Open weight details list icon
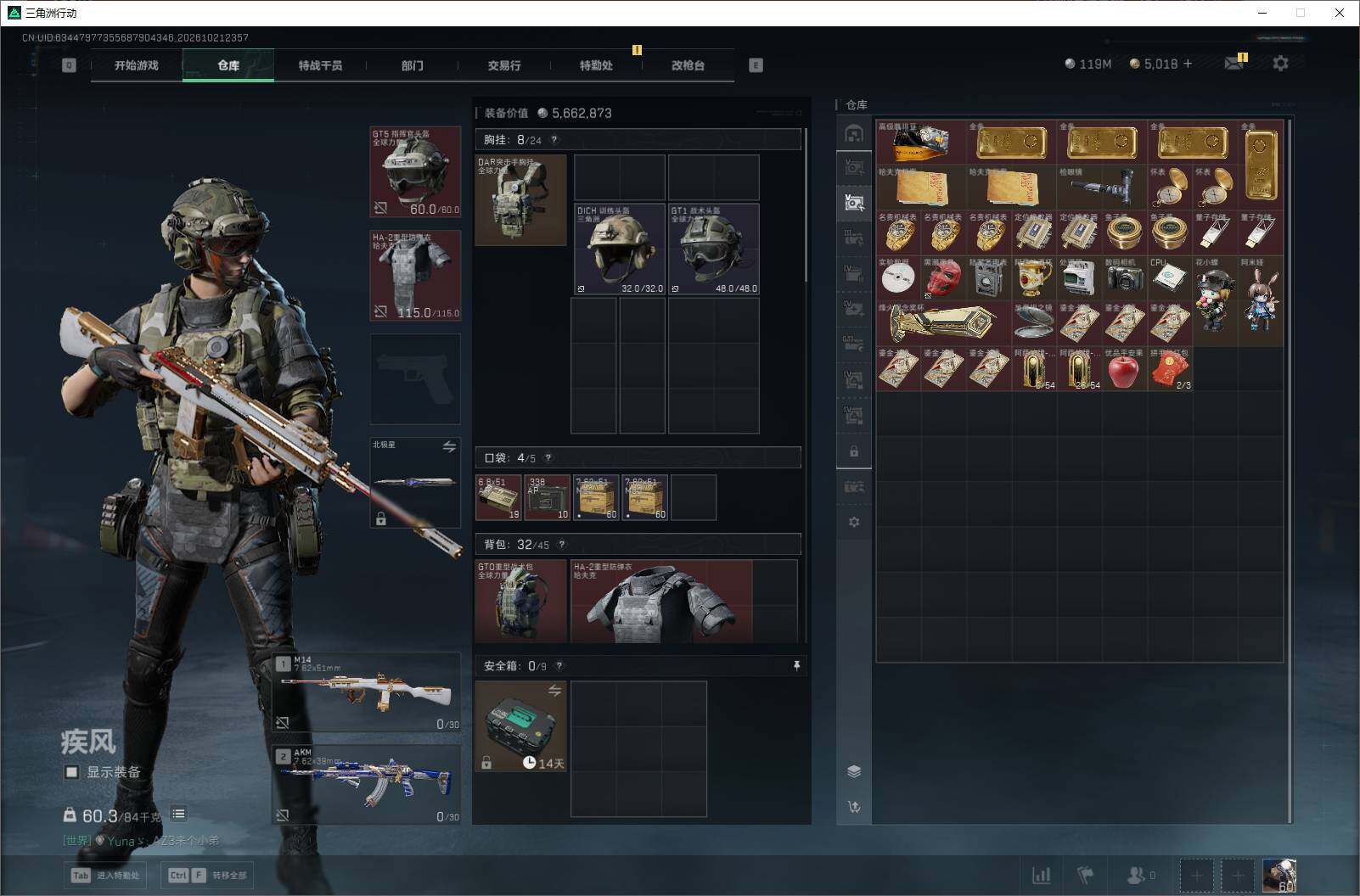Image resolution: width=1360 pixels, height=896 pixels. (x=178, y=815)
